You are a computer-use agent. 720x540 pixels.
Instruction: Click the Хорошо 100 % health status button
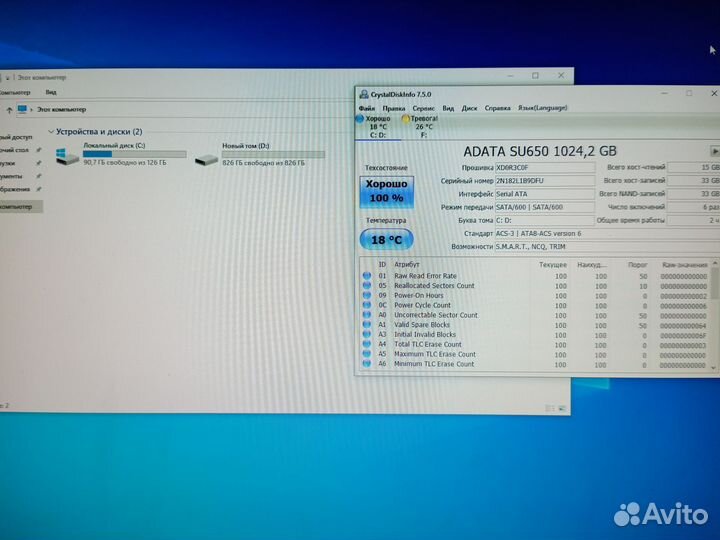pyautogui.click(x=386, y=191)
